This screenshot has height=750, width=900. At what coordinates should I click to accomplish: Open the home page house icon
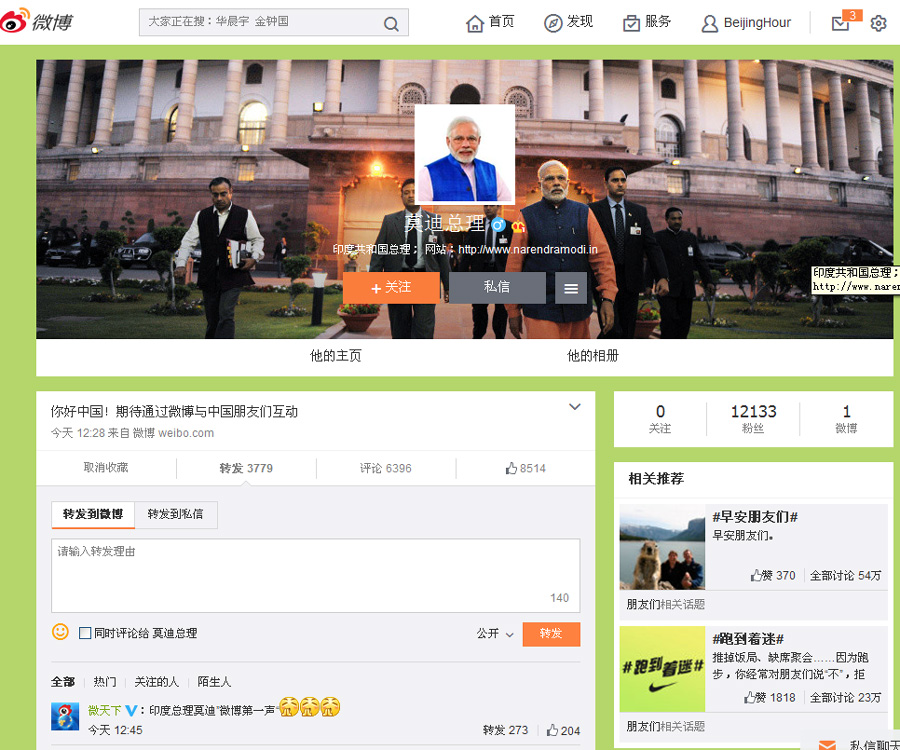475,23
